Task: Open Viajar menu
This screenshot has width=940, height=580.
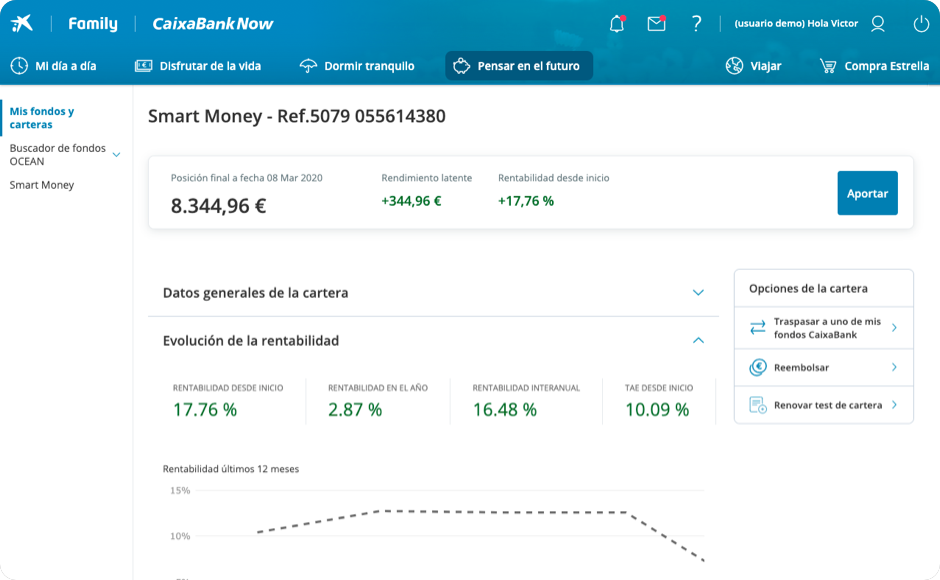Action: 753,66
